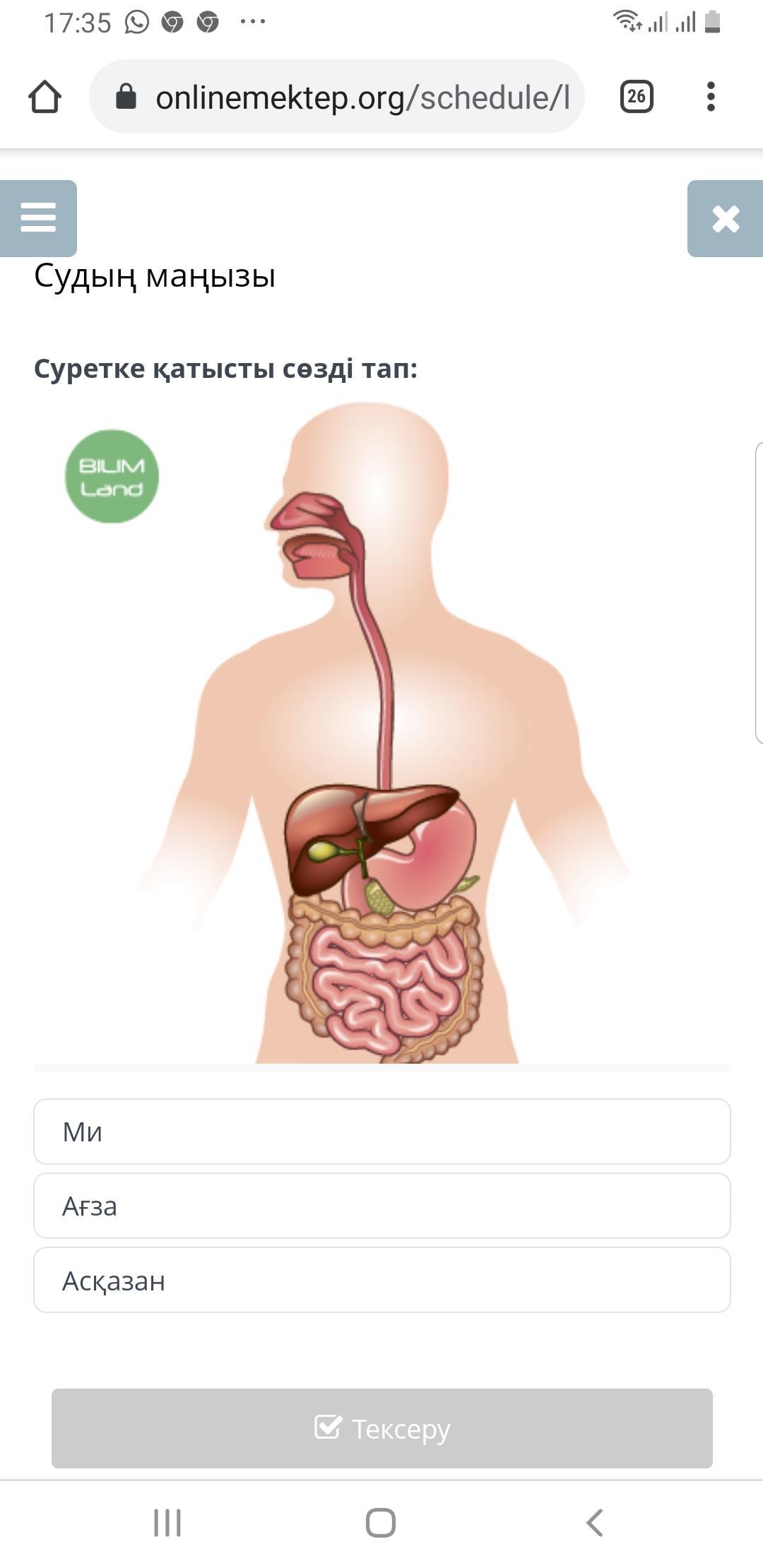The height and width of the screenshot is (1568, 763).
Task: Select the answer option Асқазан
Action: (382, 1280)
